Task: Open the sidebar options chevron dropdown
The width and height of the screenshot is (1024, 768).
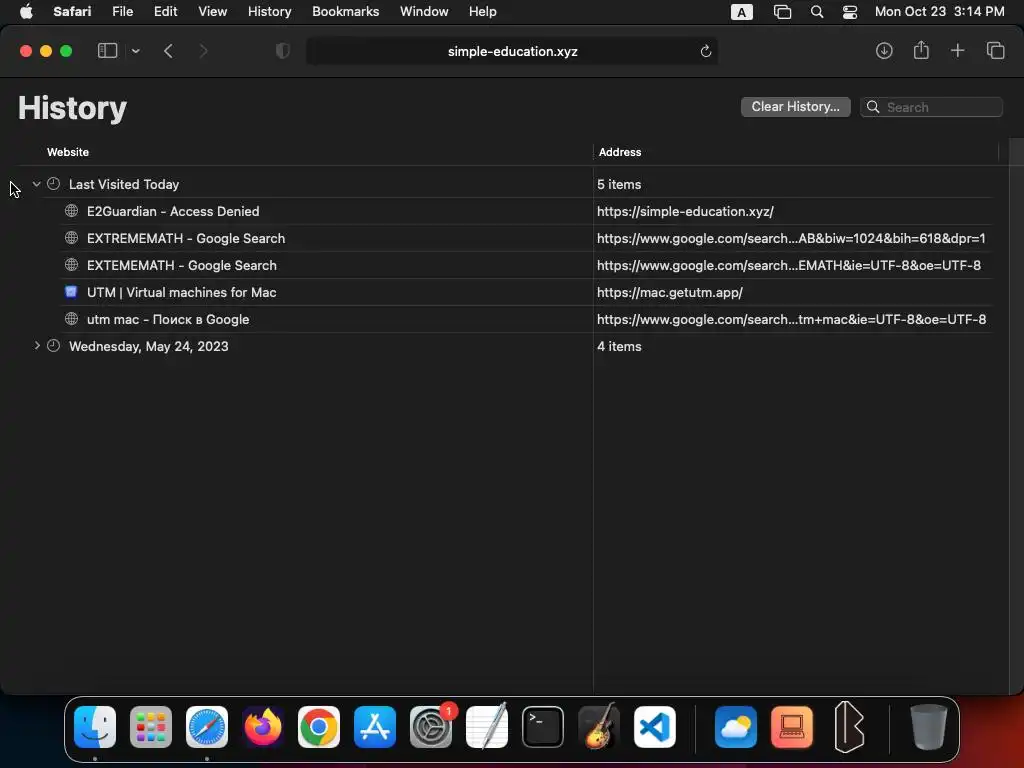Action: coord(135,51)
